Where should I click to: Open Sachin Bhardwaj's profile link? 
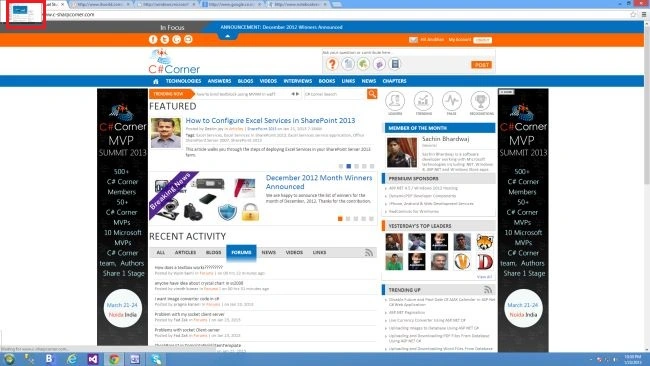[446, 139]
